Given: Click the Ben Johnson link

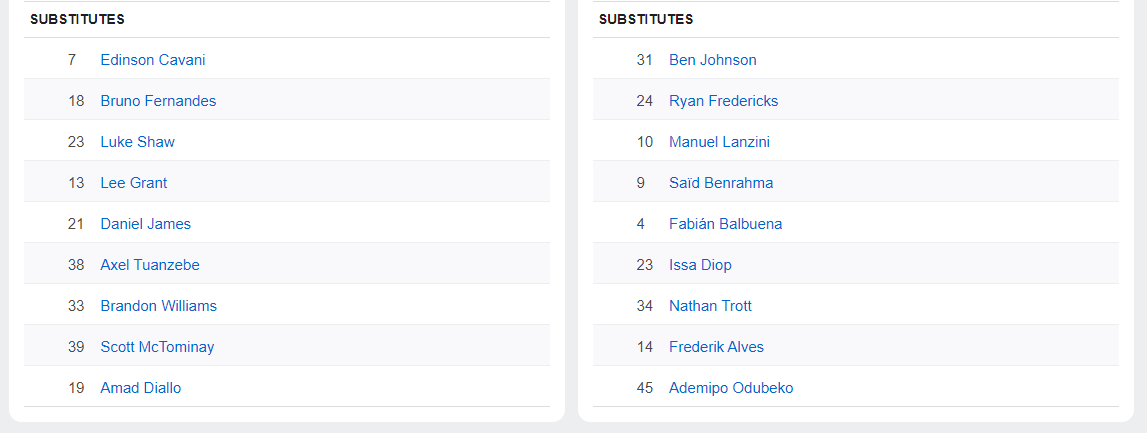Looking at the screenshot, I should coord(713,60).
